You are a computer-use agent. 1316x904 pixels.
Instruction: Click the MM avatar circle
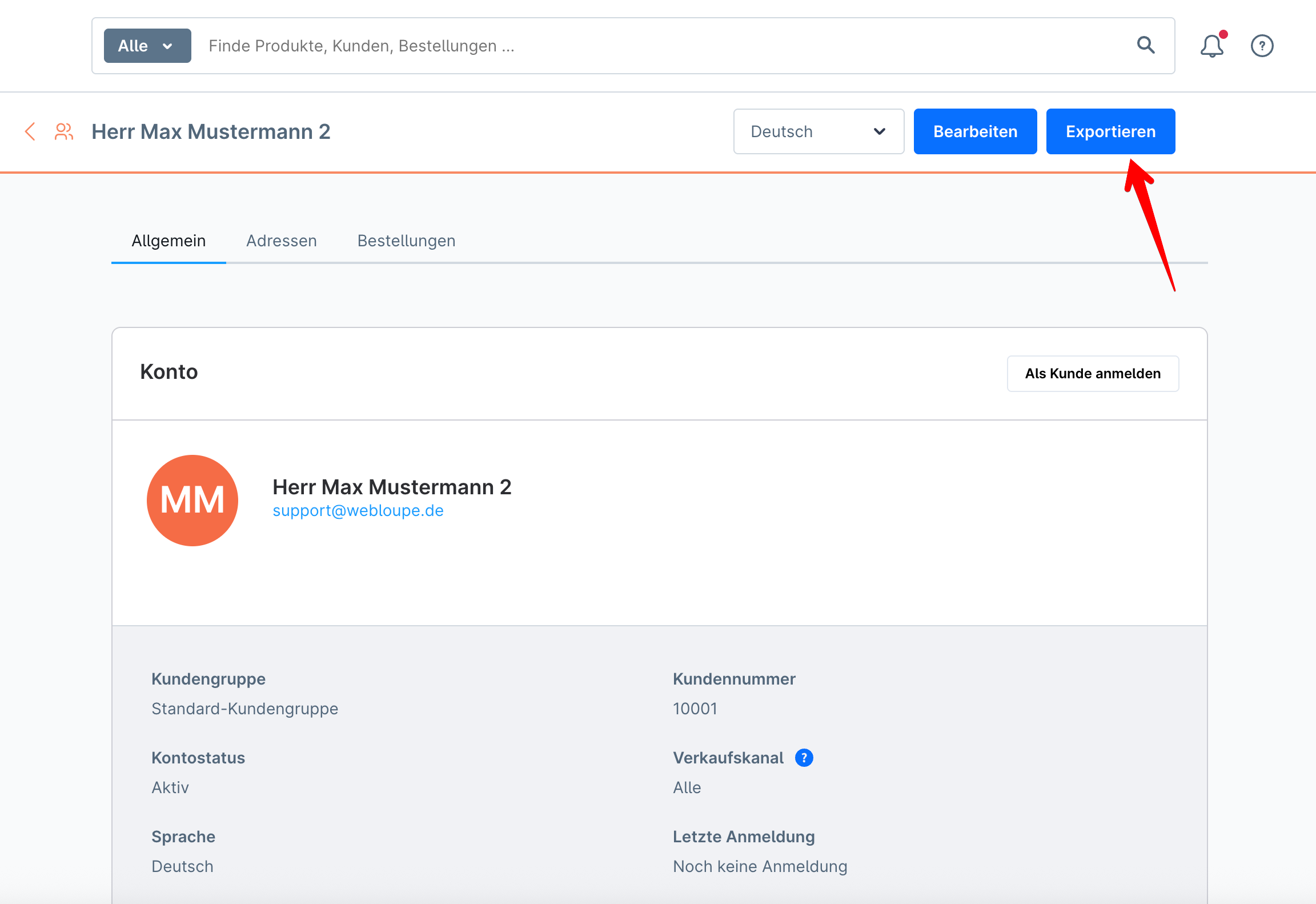pyautogui.click(x=192, y=500)
